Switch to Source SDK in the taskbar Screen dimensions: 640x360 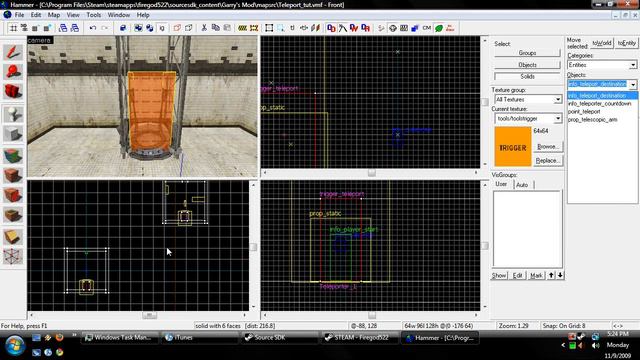point(278,338)
